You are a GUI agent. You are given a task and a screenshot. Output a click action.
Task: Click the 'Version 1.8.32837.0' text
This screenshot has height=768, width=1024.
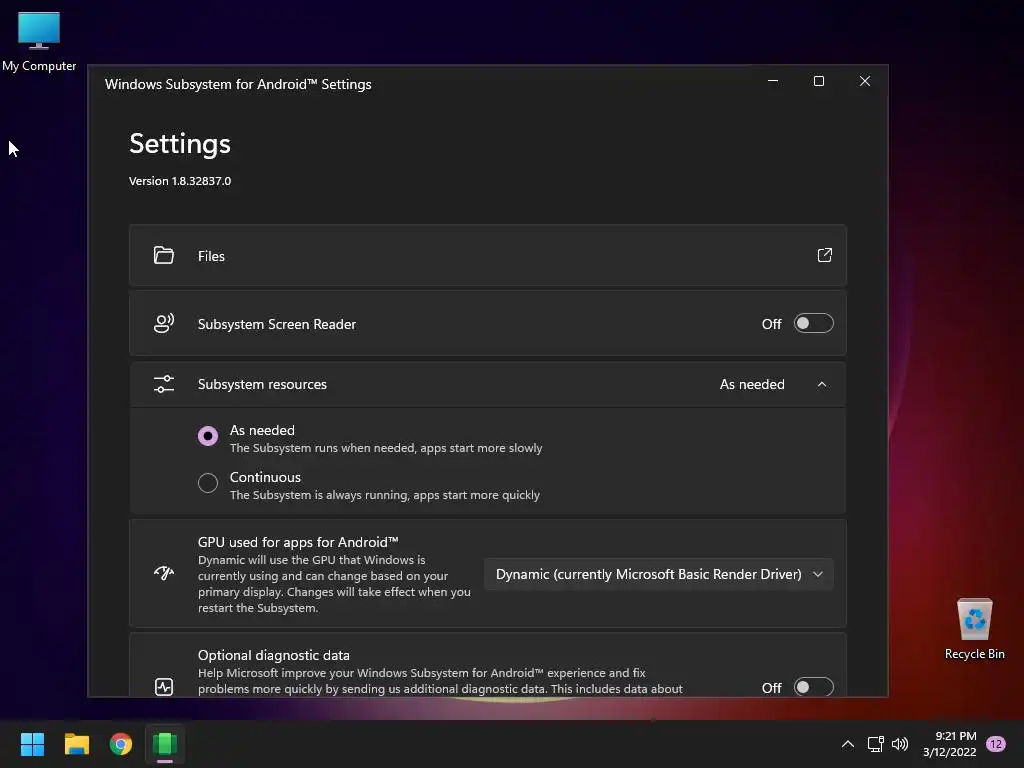(180, 181)
